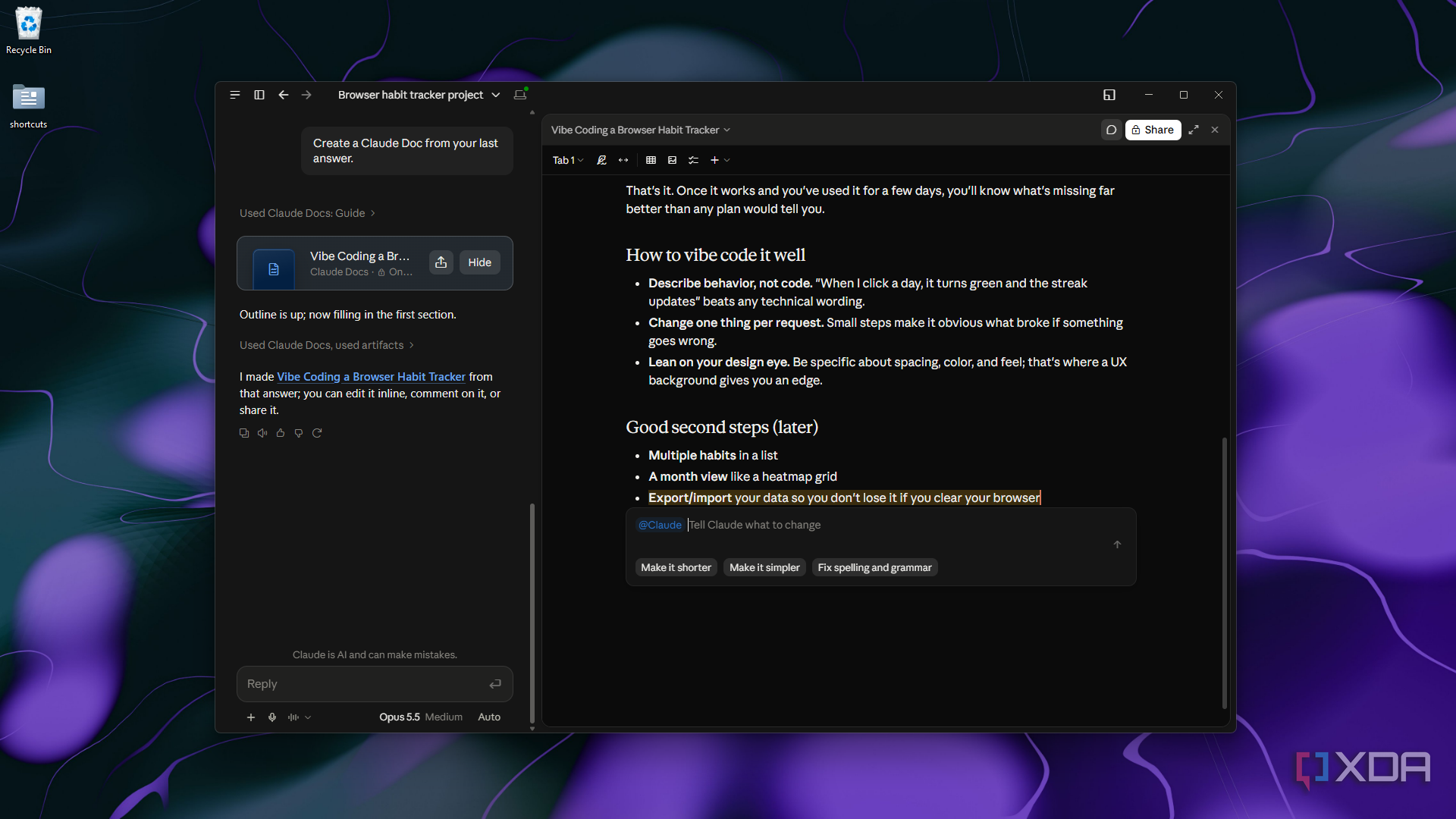Toggle the page width arrows icon

[x=623, y=160]
